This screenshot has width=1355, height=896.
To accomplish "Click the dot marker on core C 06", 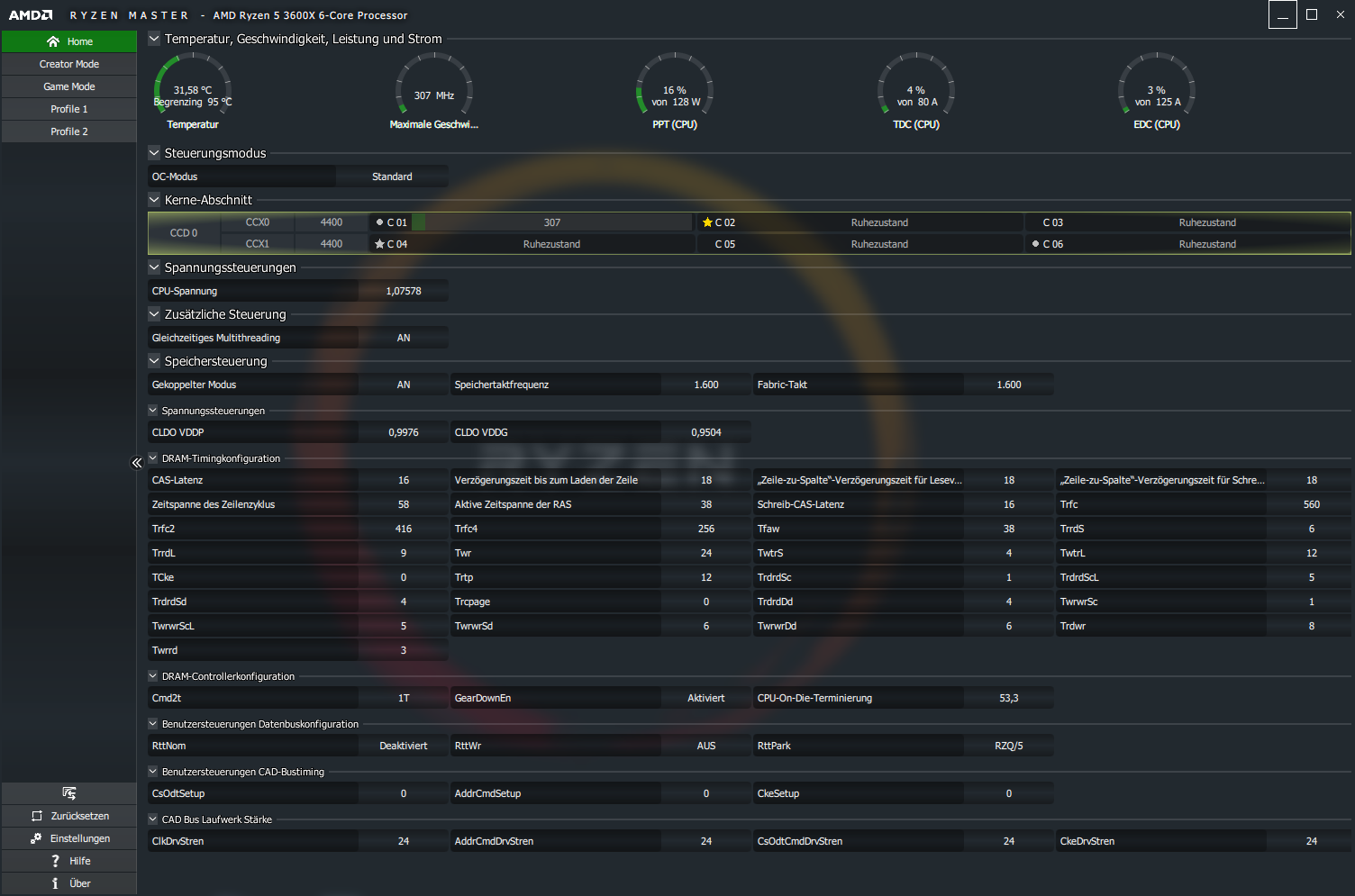I will (1035, 244).
